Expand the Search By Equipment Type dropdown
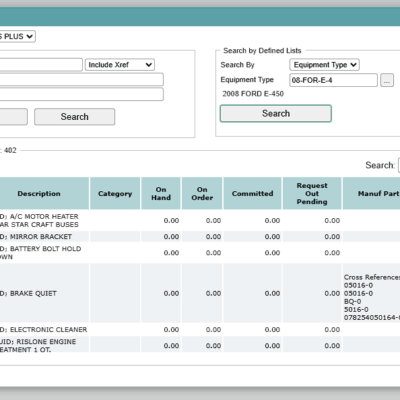 (x=324, y=65)
